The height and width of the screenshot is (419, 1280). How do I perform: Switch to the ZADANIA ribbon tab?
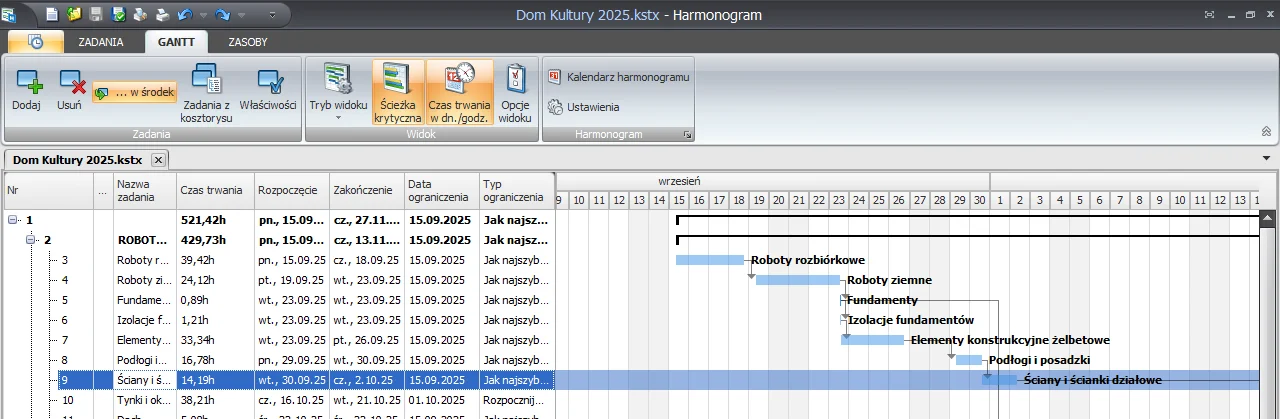pyautogui.click(x=101, y=42)
